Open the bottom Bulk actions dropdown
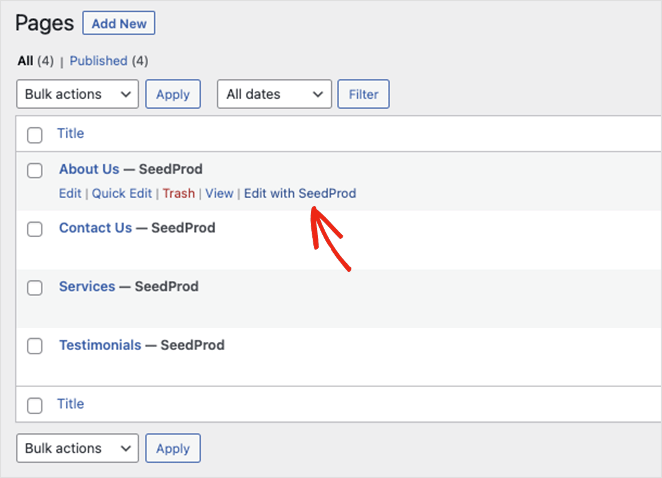Image resolution: width=662 pixels, height=478 pixels. tap(77, 448)
